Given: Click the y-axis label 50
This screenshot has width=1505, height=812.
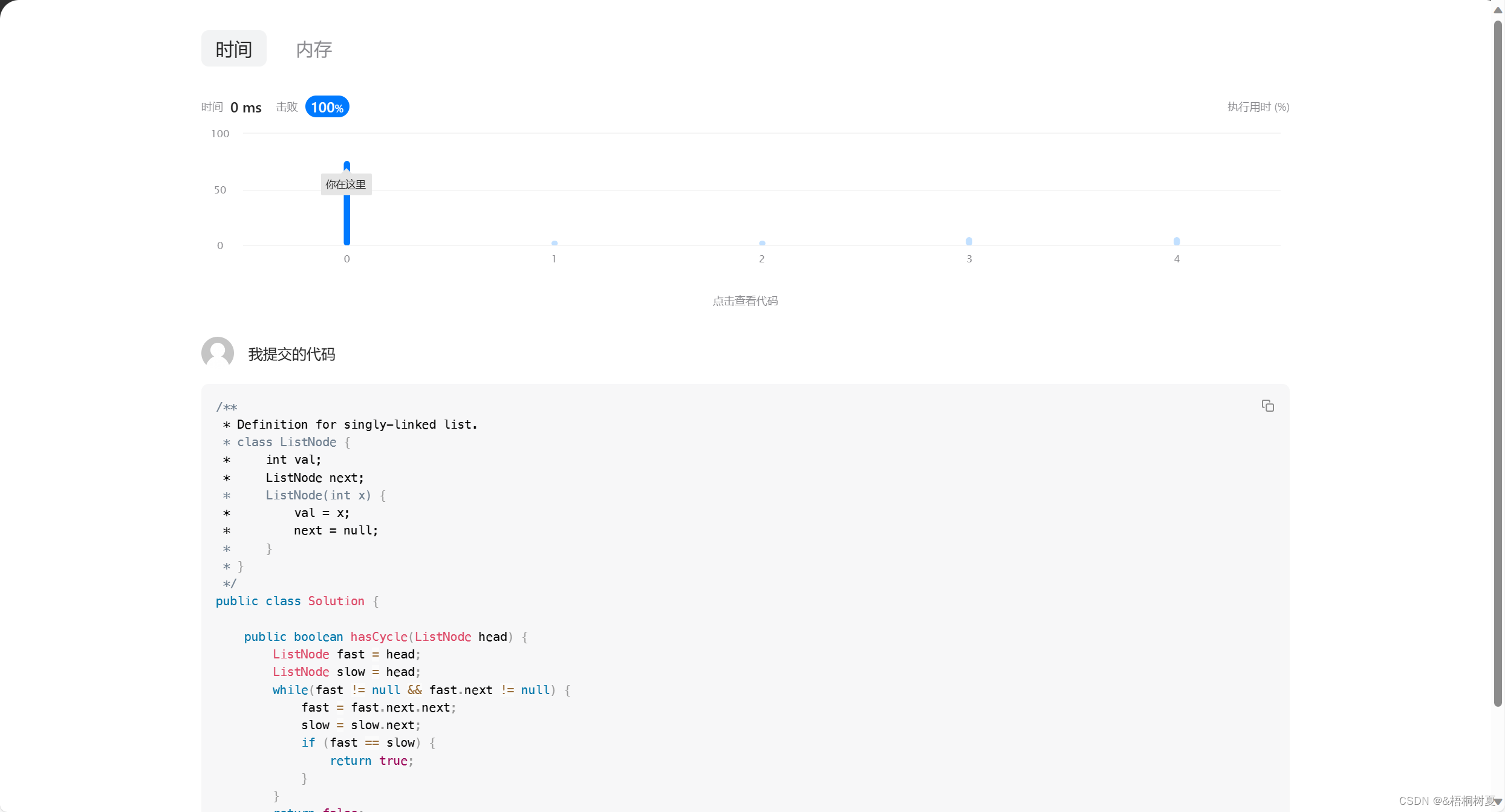Looking at the screenshot, I should pos(220,190).
